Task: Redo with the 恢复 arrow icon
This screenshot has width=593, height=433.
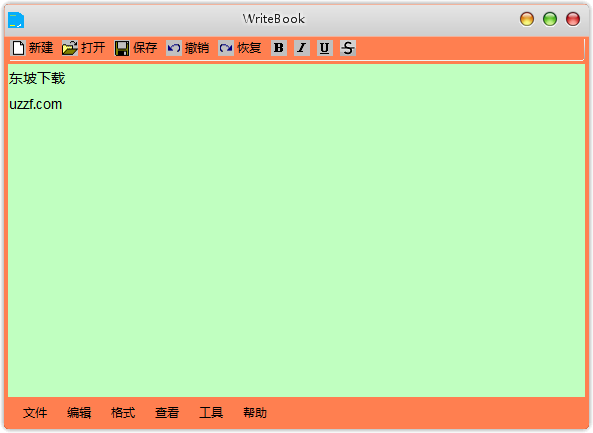Action: click(x=226, y=48)
